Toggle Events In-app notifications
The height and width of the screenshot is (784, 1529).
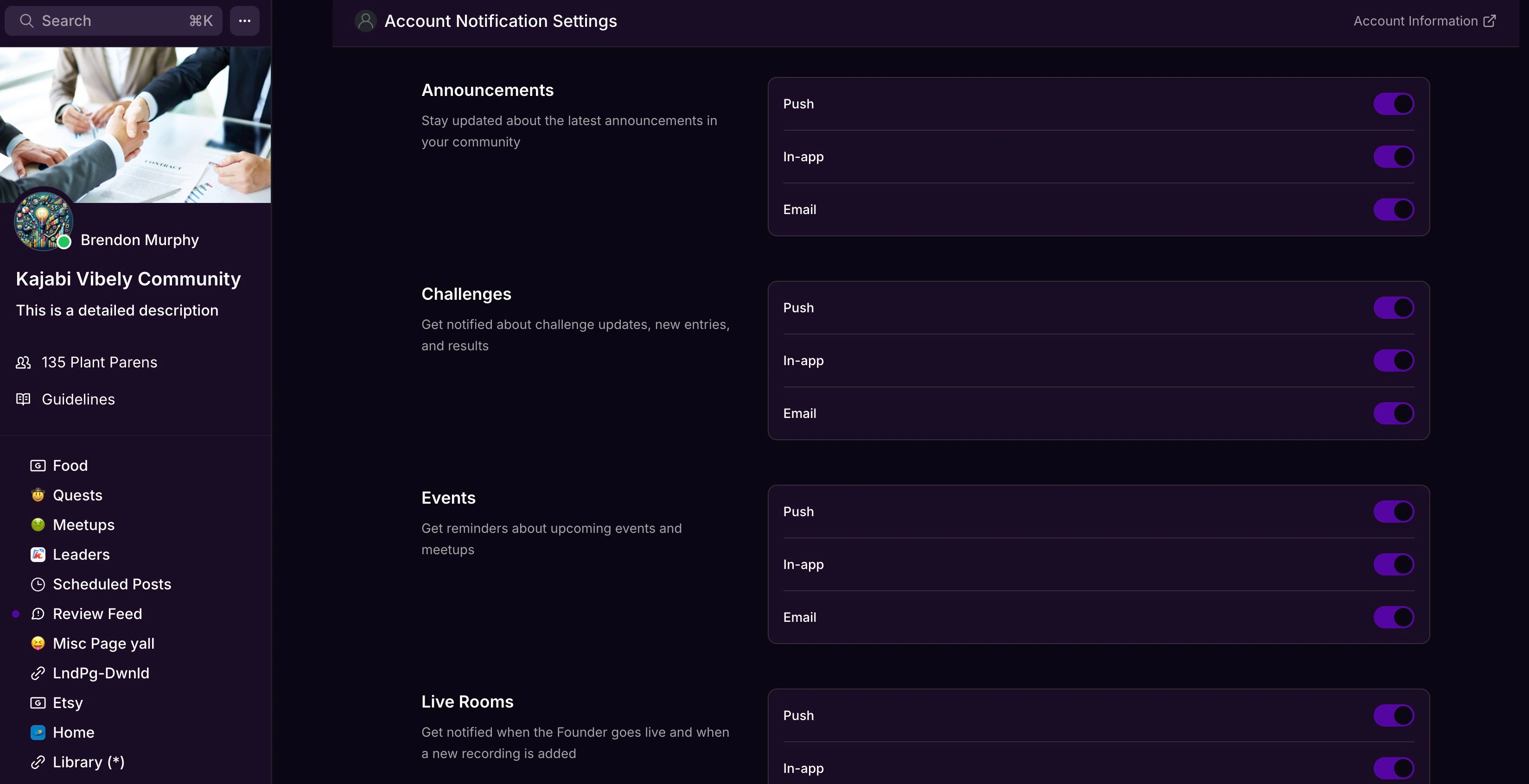[1393, 564]
